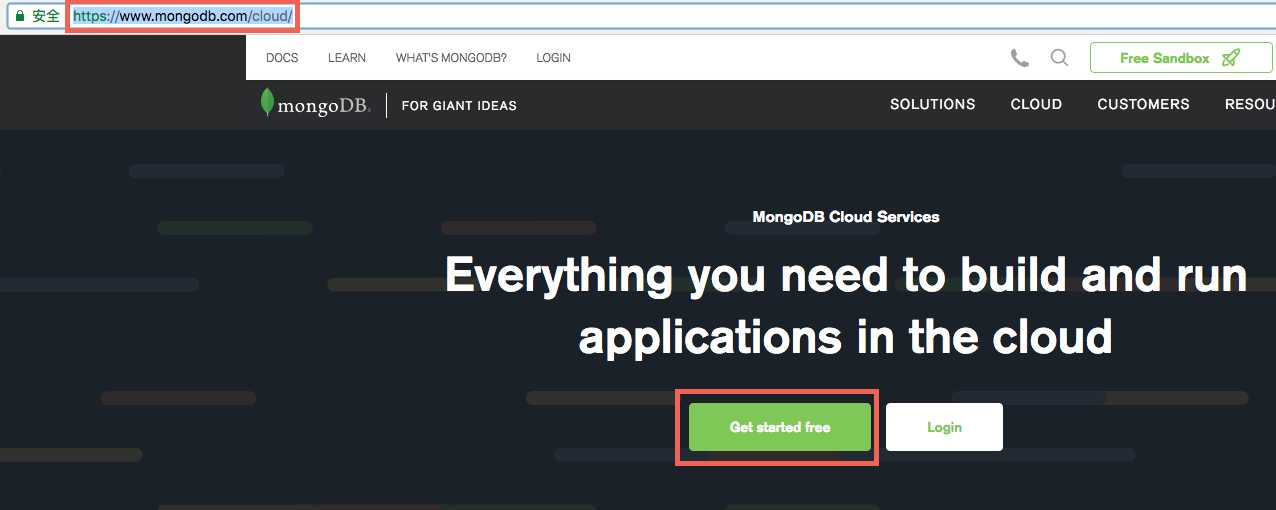The image size is (1276, 510).
Task: Click LOGIN in top navigation
Action: click(x=553, y=58)
